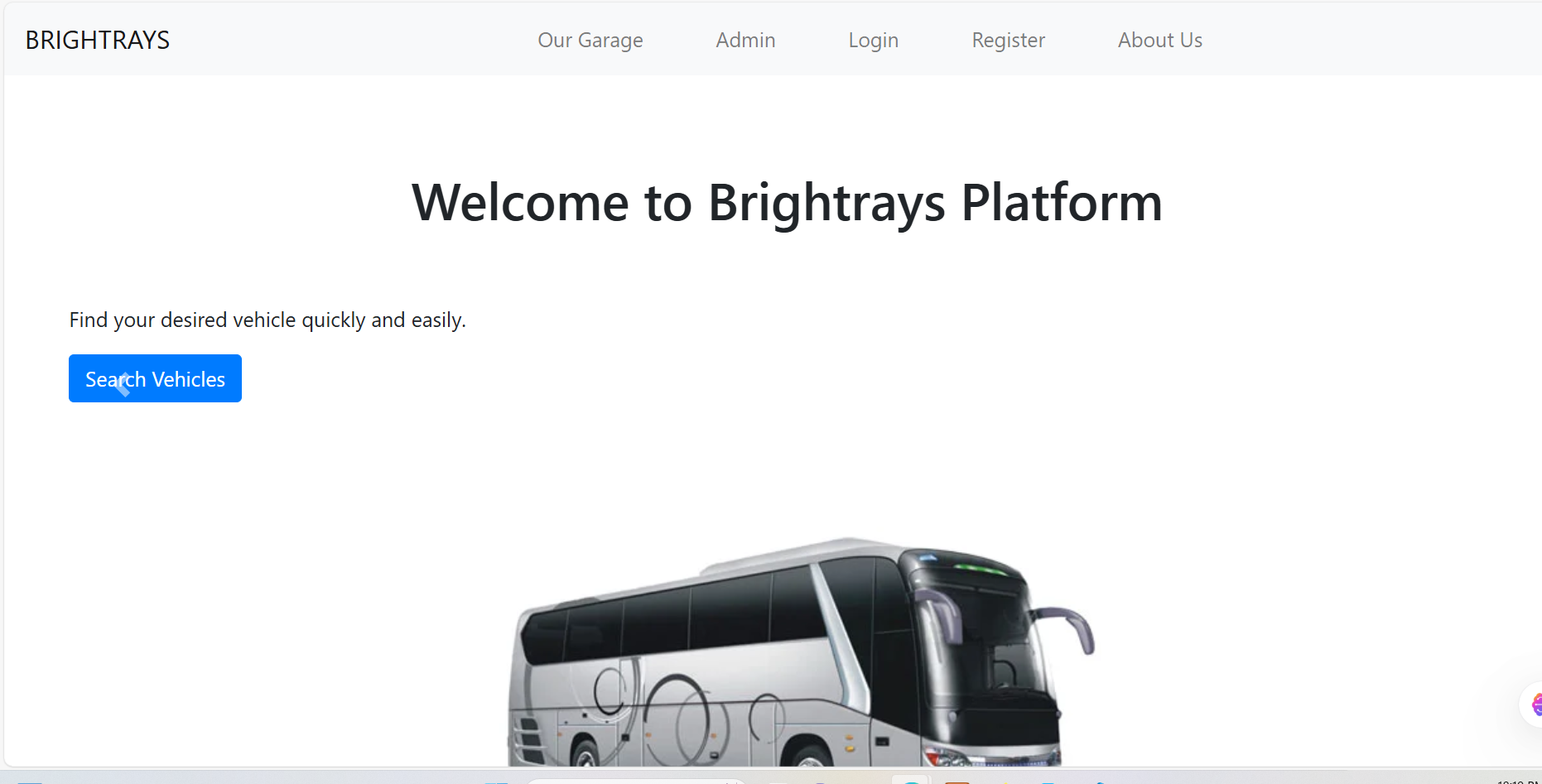Navigate to About Us
Viewport: 1542px width, 784px height.
tap(1159, 40)
